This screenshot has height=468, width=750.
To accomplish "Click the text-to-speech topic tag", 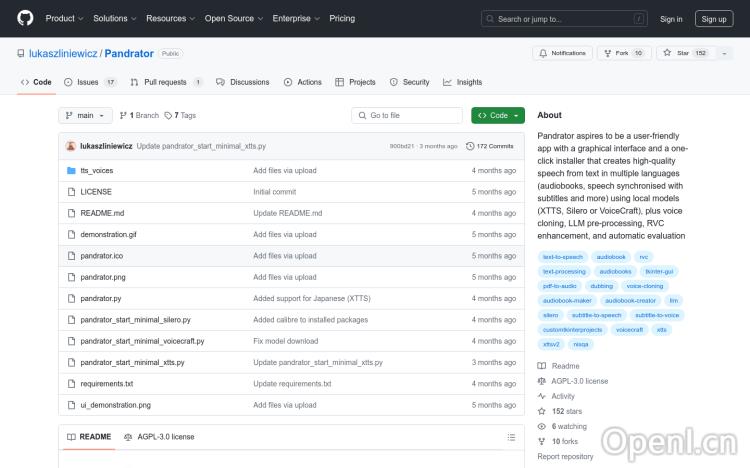I will (x=563, y=257).
